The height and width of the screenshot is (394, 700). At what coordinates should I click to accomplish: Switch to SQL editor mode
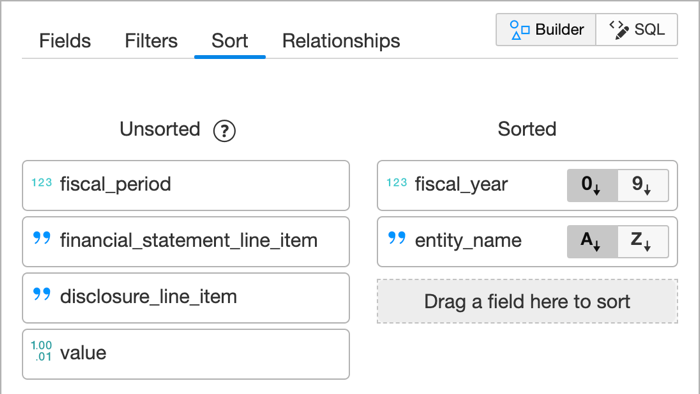click(637, 29)
